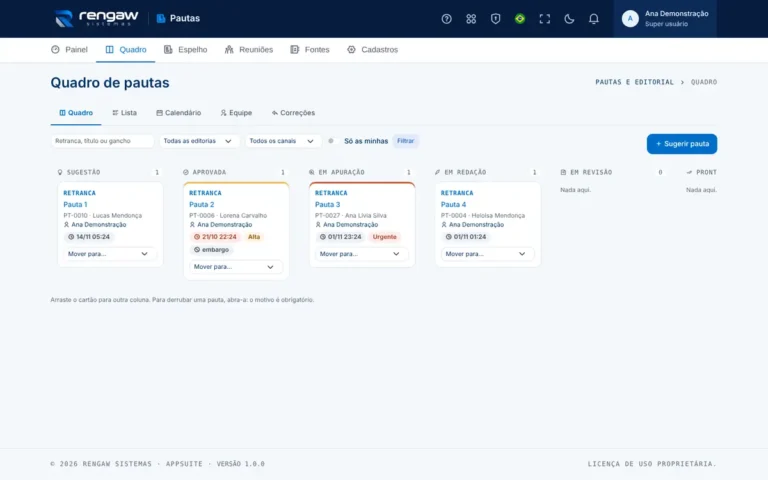Image resolution: width=768 pixels, height=480 pixels.
Task: Click the embargo tag on Pauta 2
Action: [x=211, y=250]
